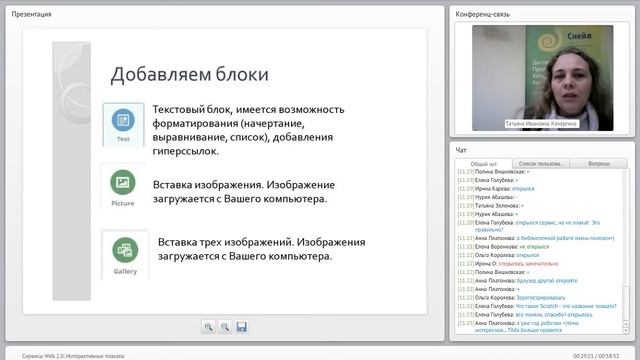Click the chat scrollbar thumb

pos(626,304)
